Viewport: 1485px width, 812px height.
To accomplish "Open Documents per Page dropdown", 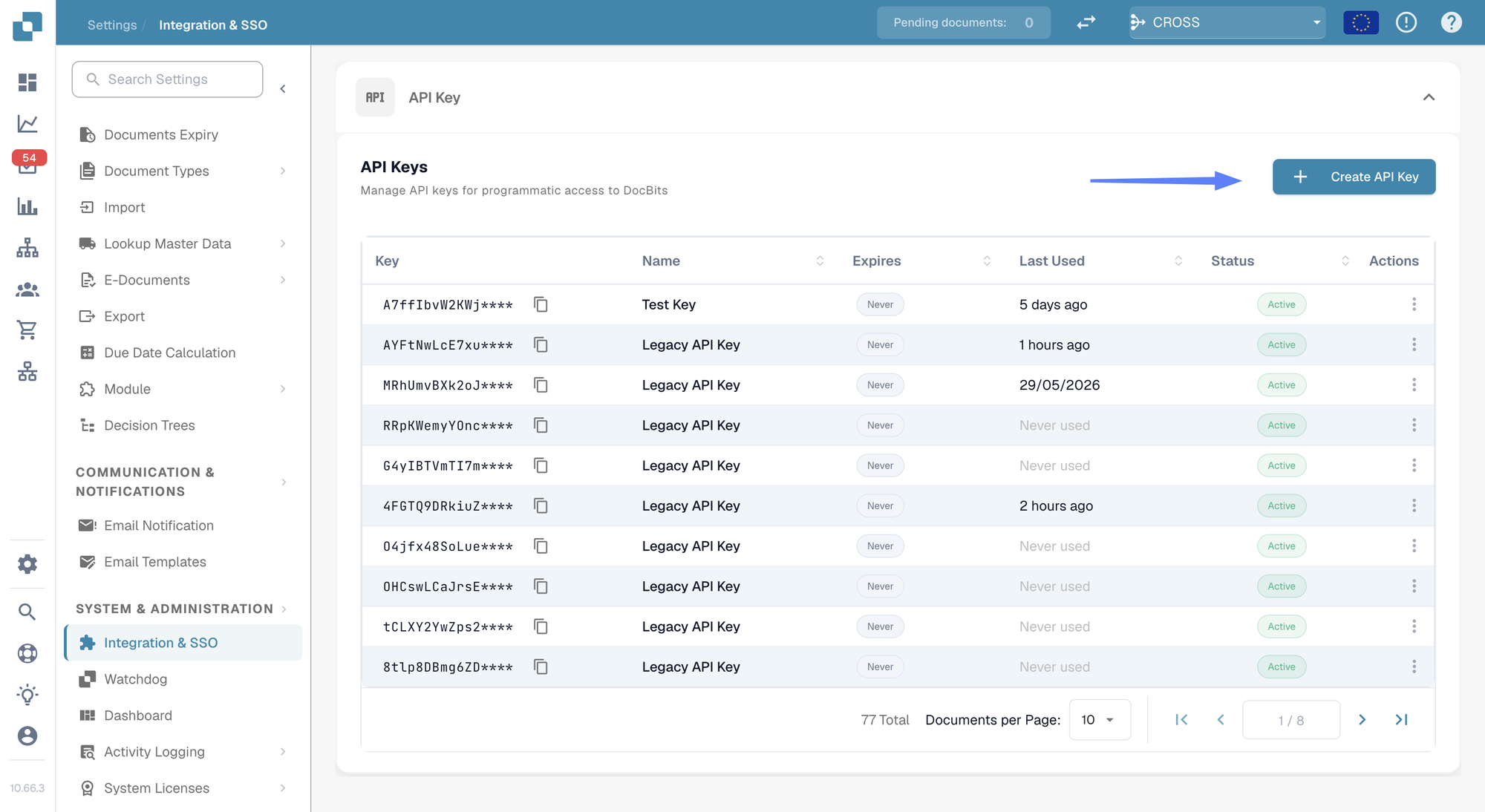I will [1100, 719].
